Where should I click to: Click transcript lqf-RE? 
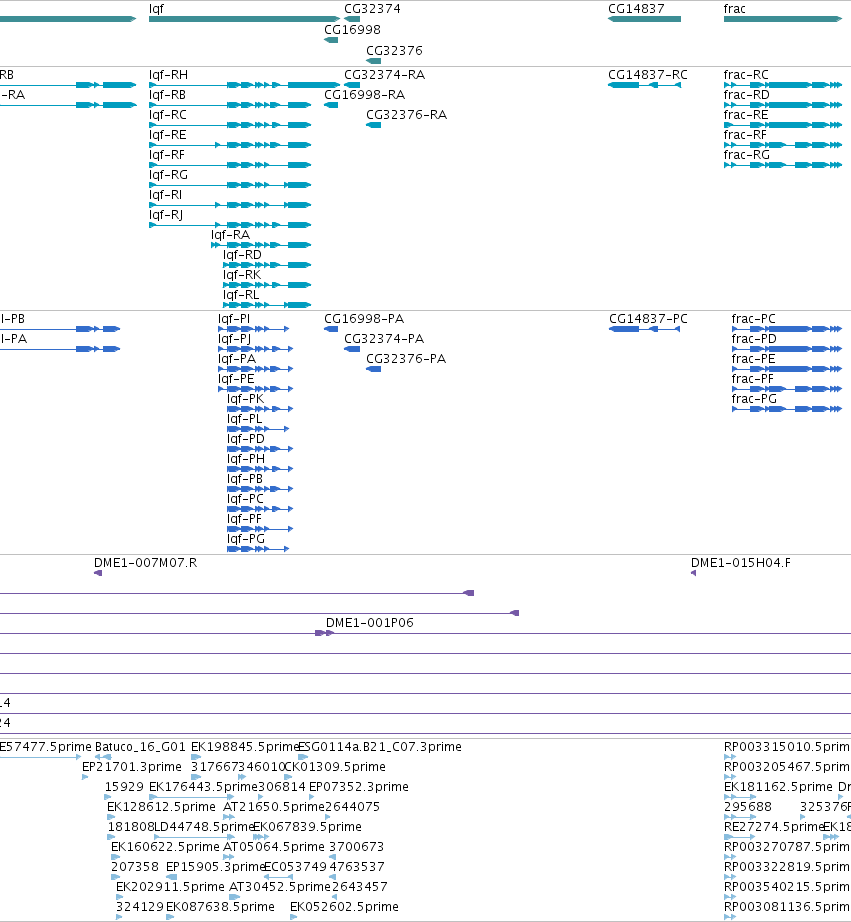click(168, 135)
